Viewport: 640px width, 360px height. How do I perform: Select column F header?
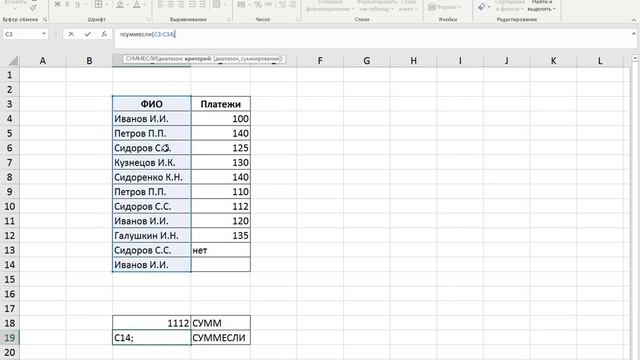tap(320, 61)
